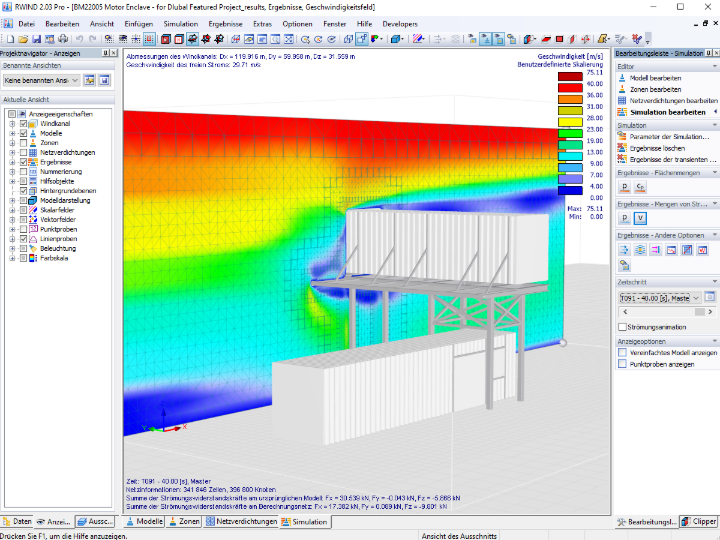Image resolution: width=720 pixels, height=540 pixels.
Task: Click the yellow 28.00 legend color swatch
Action: (570, 122)
